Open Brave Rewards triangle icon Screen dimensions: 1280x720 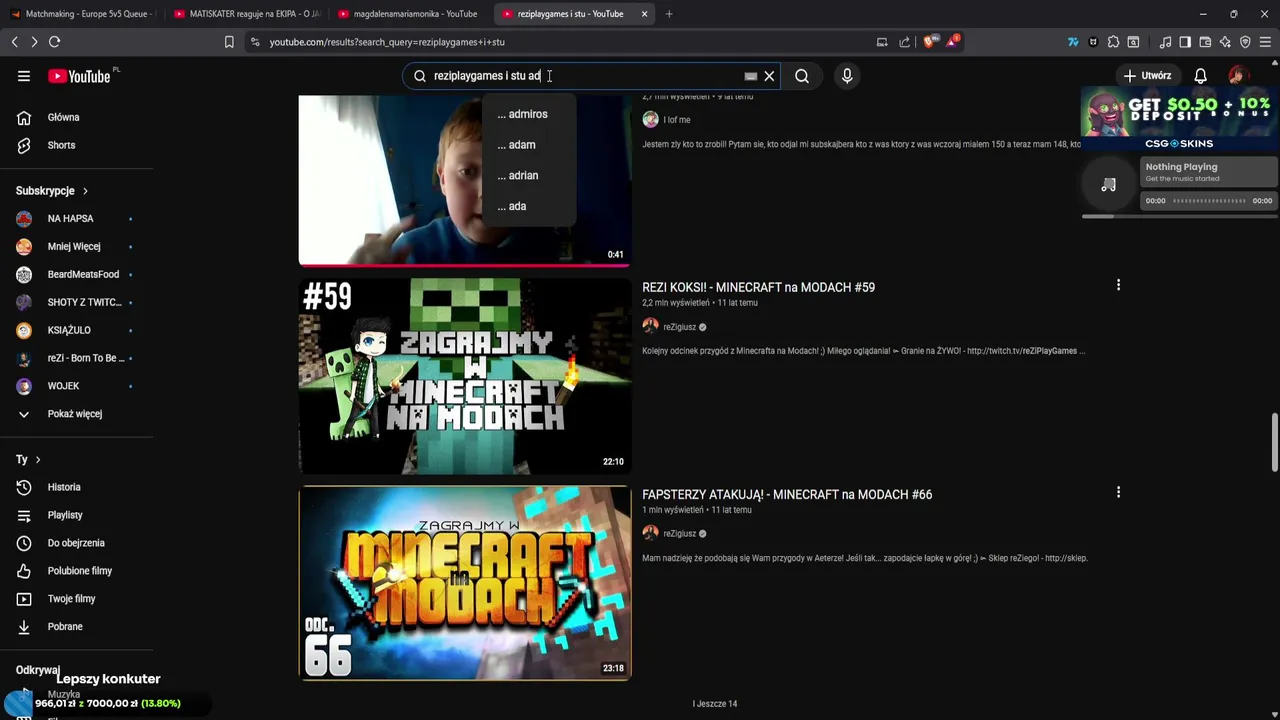953,41
